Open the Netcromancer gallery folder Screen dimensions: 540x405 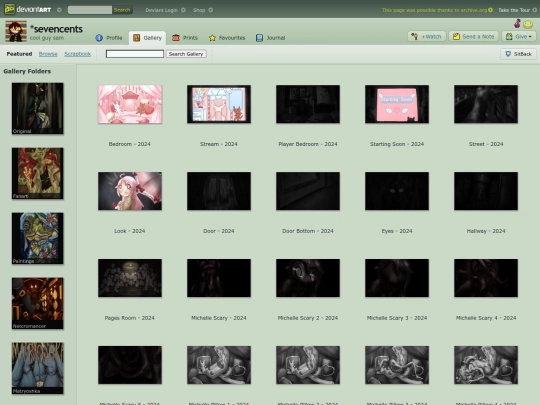(x=38, y=303)
